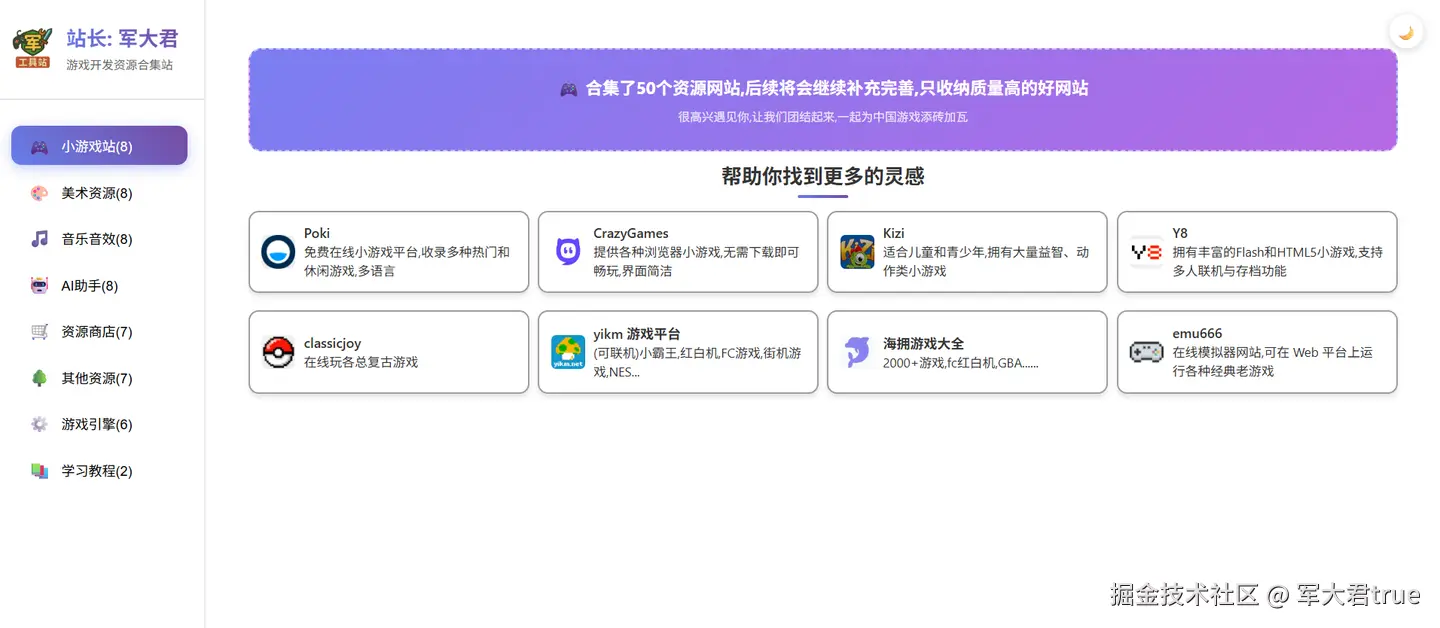Screen dimensions: 1440x628
Task: Click the shopping cart icon beside 资源商店
Action: coord(39,332)
